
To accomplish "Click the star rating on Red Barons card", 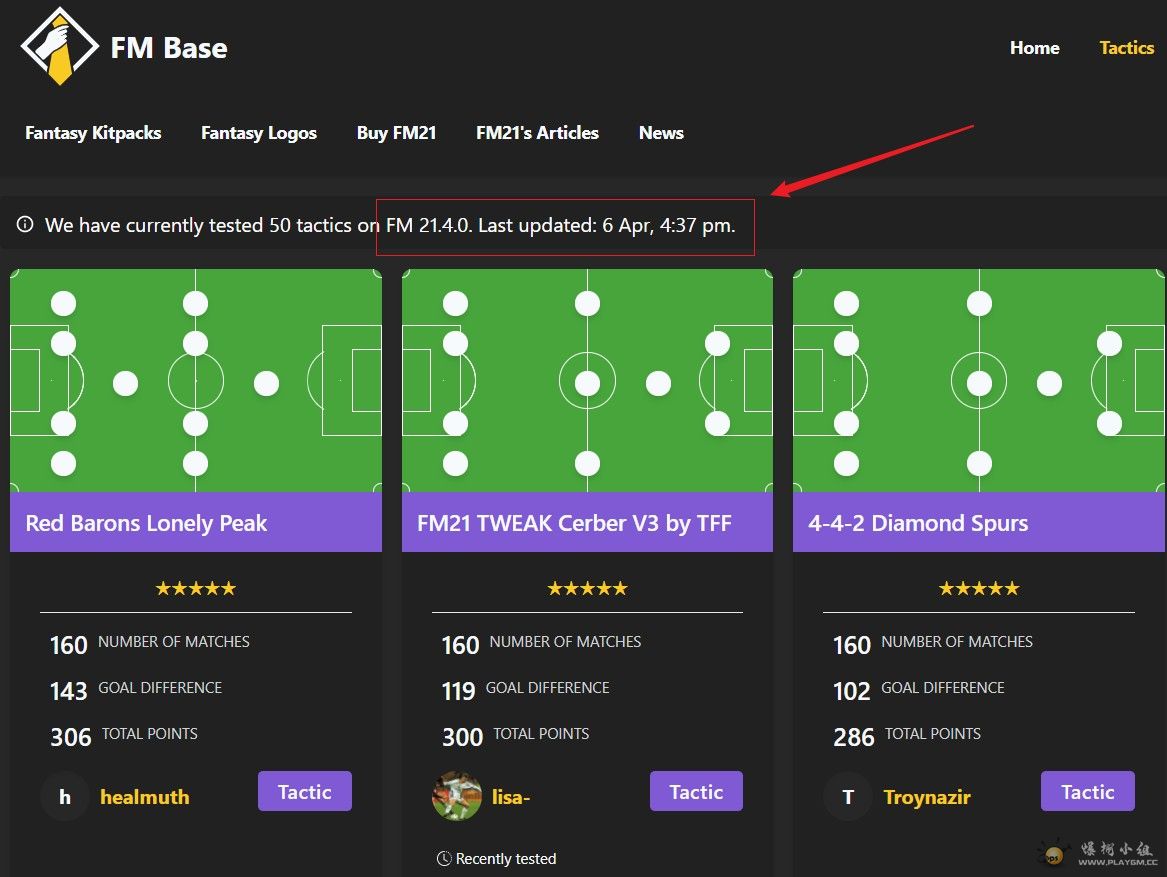I will pyautogui.click(x=196, y=588).
